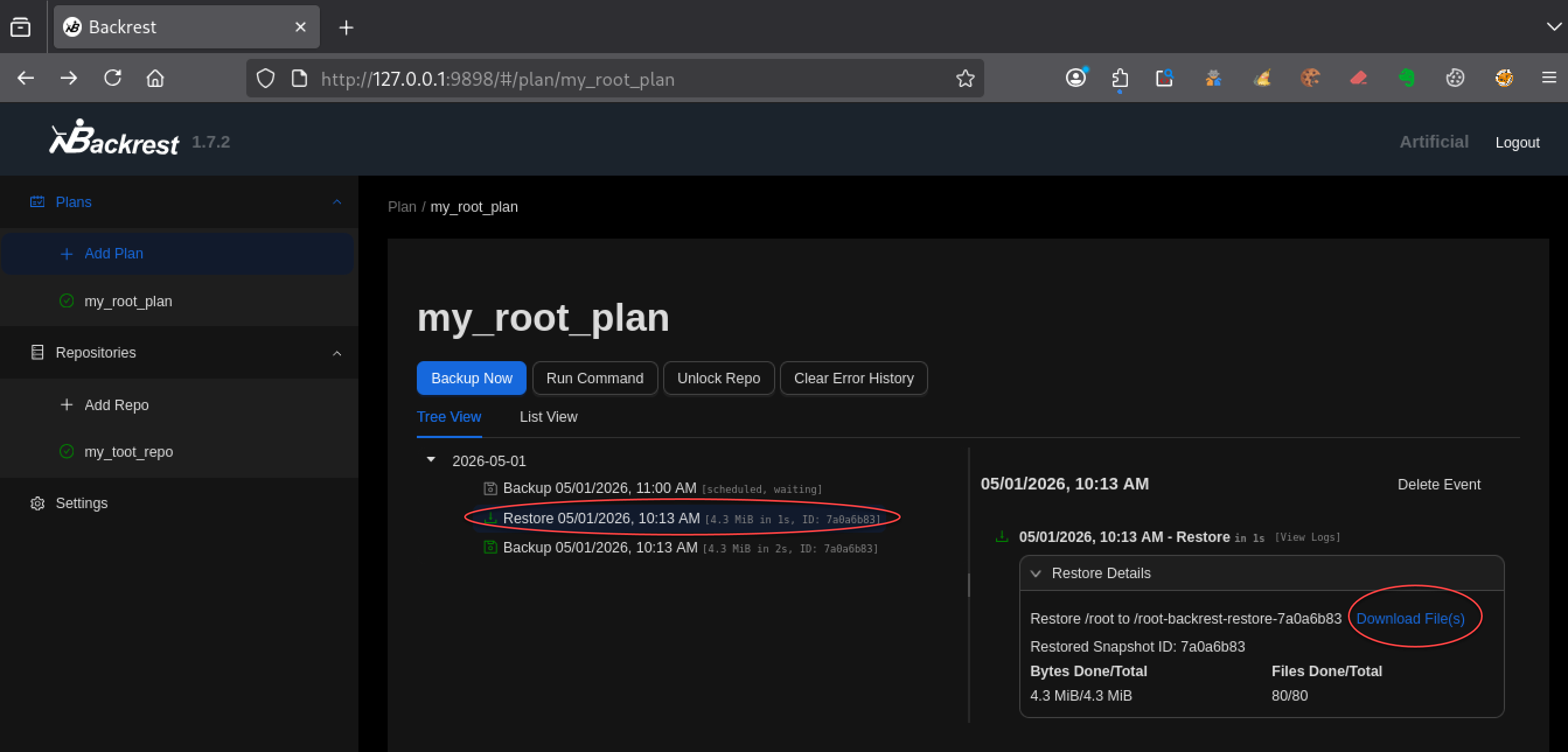Click the Unlock Repo button
1568x752 pixels.
718,378
